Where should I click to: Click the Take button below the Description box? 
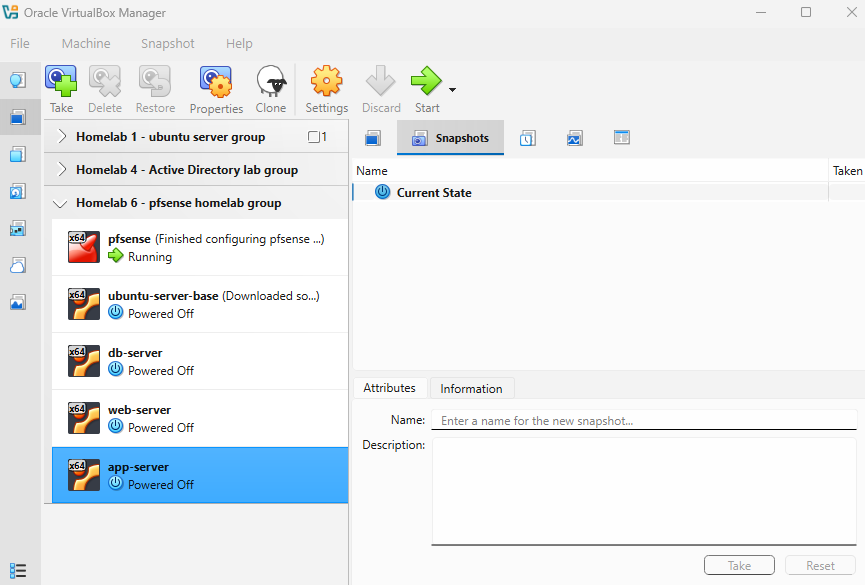coord(739,565)
